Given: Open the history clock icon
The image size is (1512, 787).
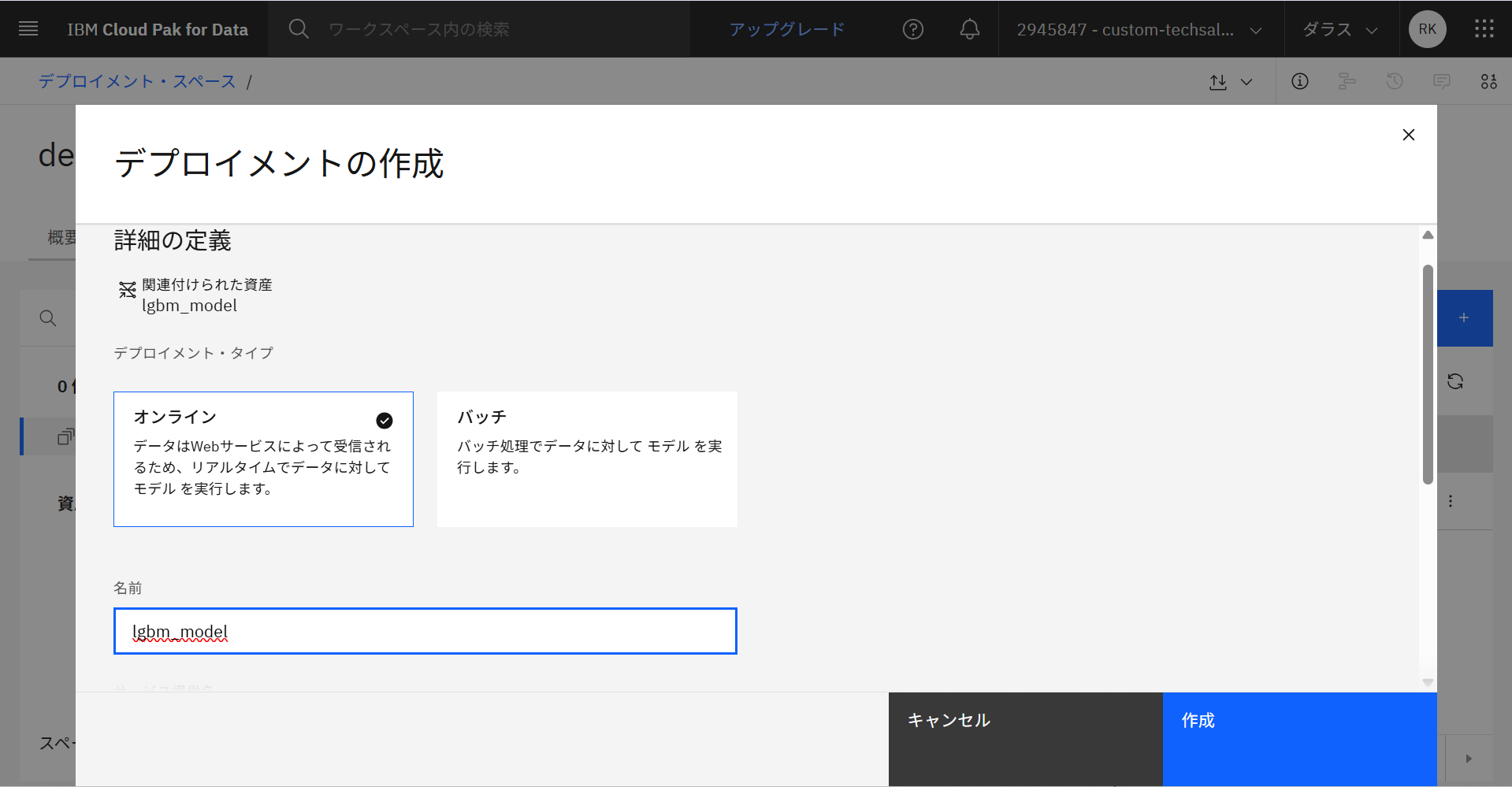Looking at the screenshot, I should coord(1395,81).
